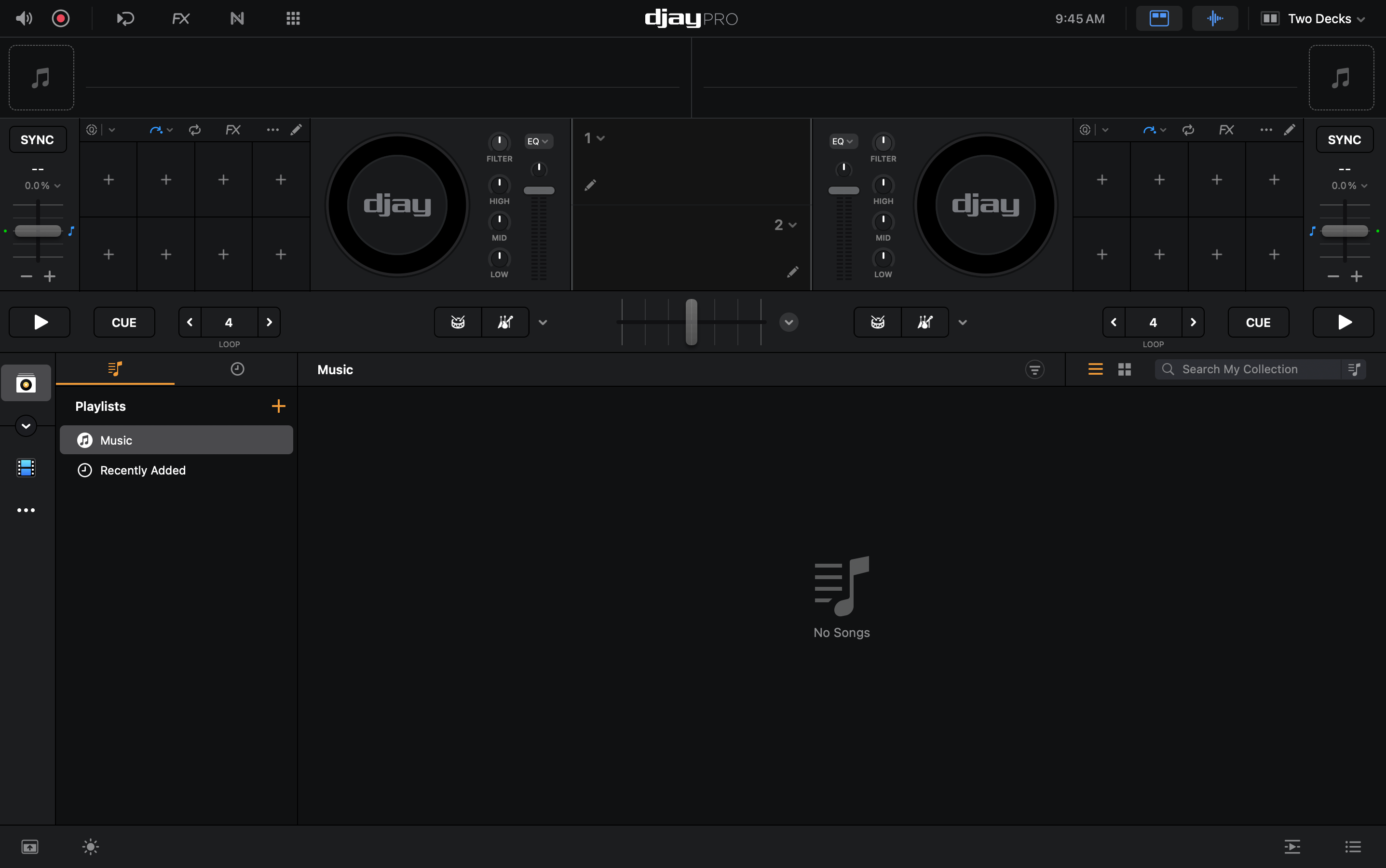Screen dimensions: 1386x868
Task: Open the video mode icon in the sidebar
Action: point(25,467)
